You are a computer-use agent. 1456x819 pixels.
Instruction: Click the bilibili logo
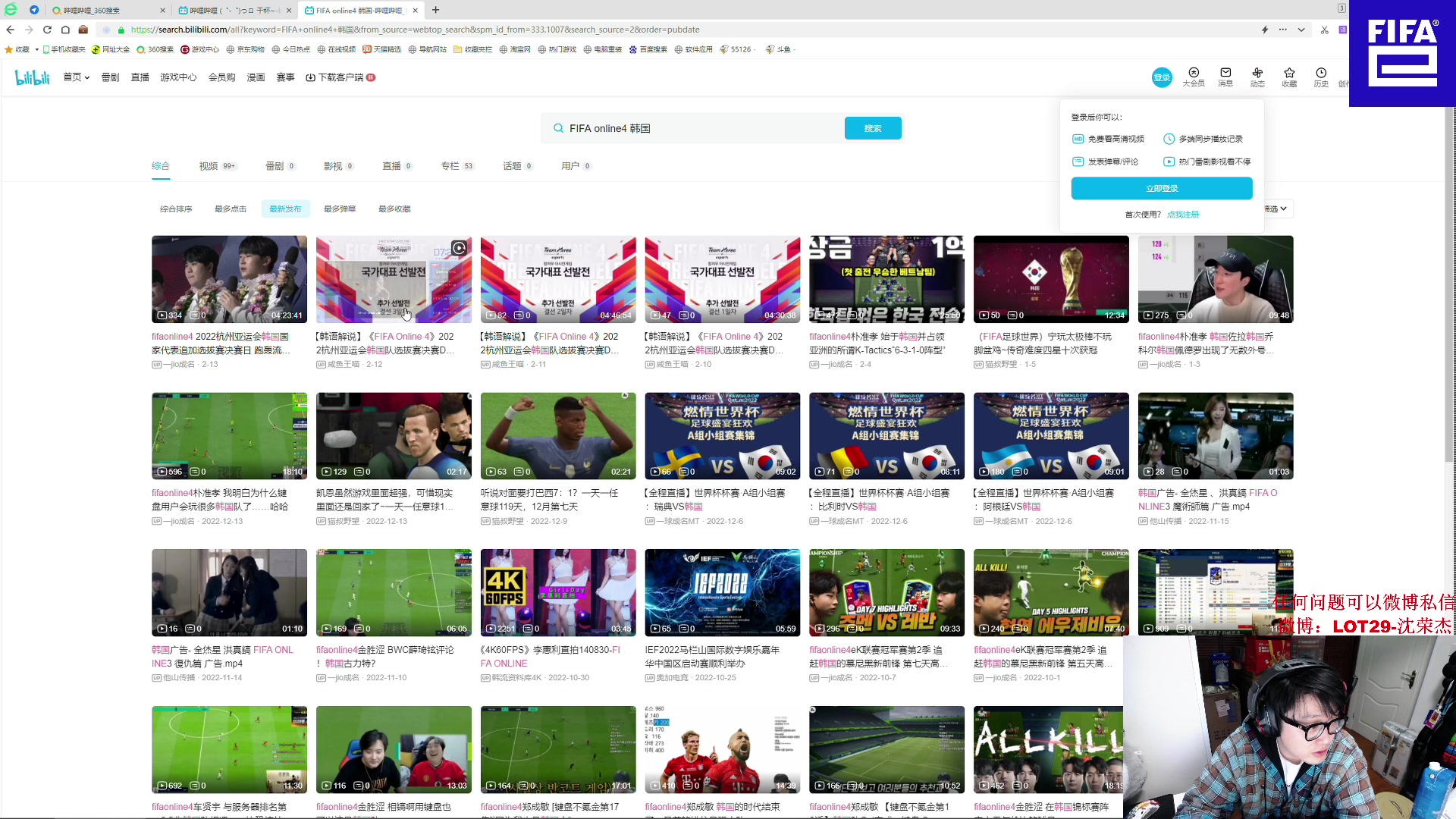tap(32, 77)
